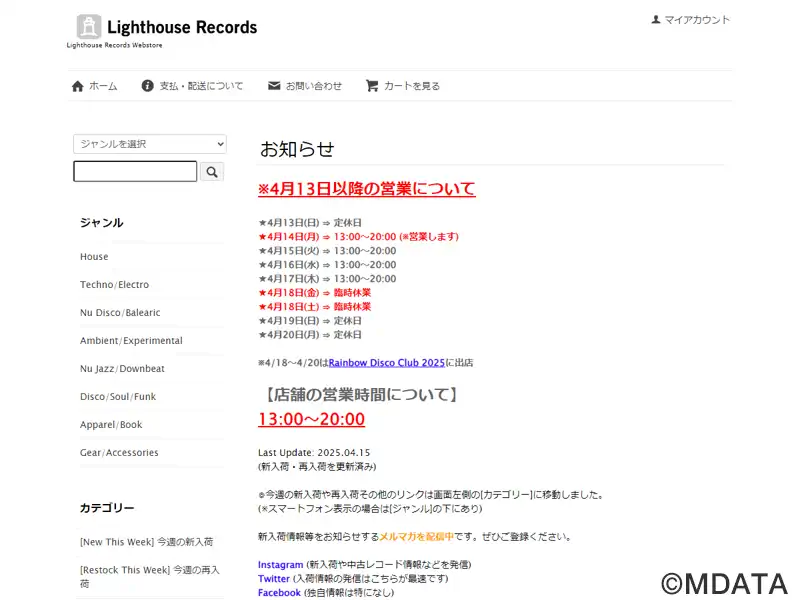The height and width of the screenshot is (600, 800).
Task: Click the メルマガを配信中 newsletter link
Action: tap(416, 537)
